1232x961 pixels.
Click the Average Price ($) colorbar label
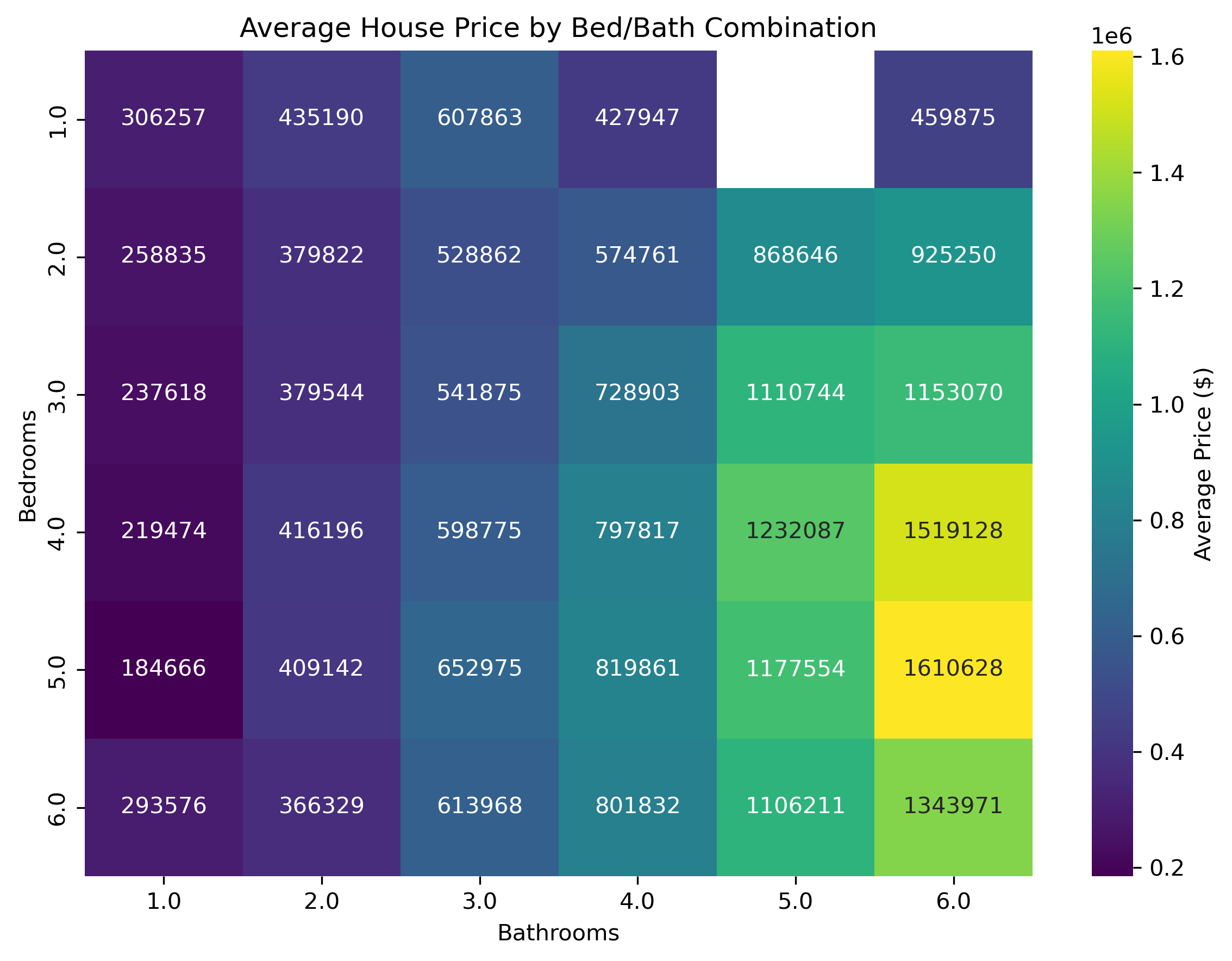1204,464
